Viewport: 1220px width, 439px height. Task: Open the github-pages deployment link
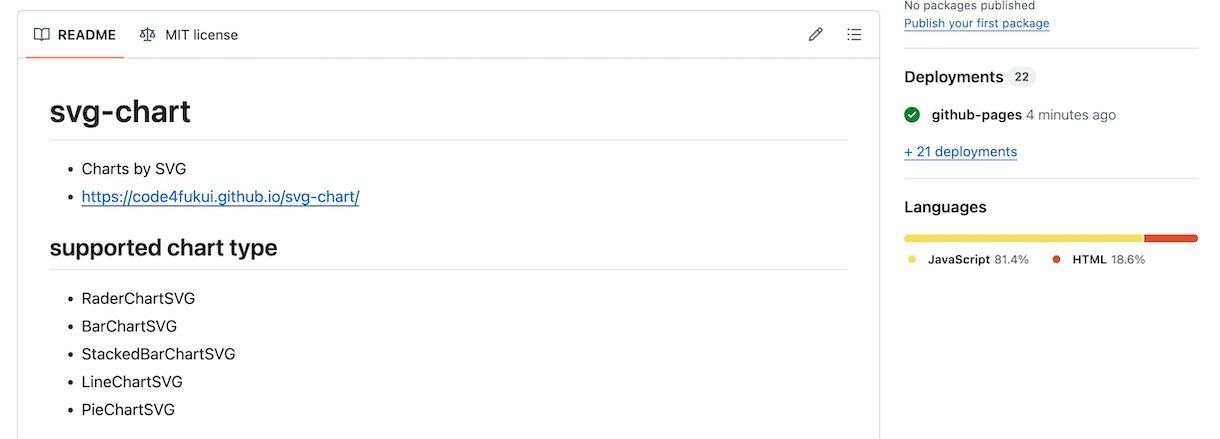pyautogui.click(x=977, y=115)
